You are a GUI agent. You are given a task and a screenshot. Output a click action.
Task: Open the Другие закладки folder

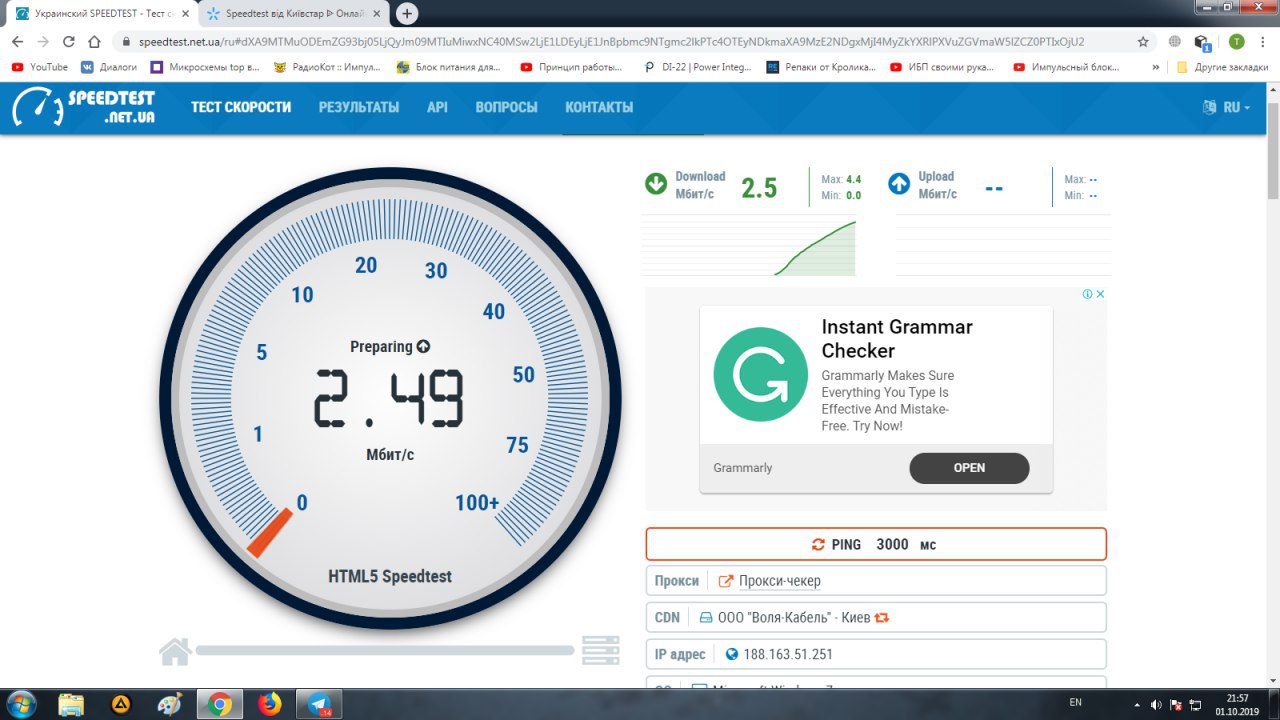point(1222,67)
